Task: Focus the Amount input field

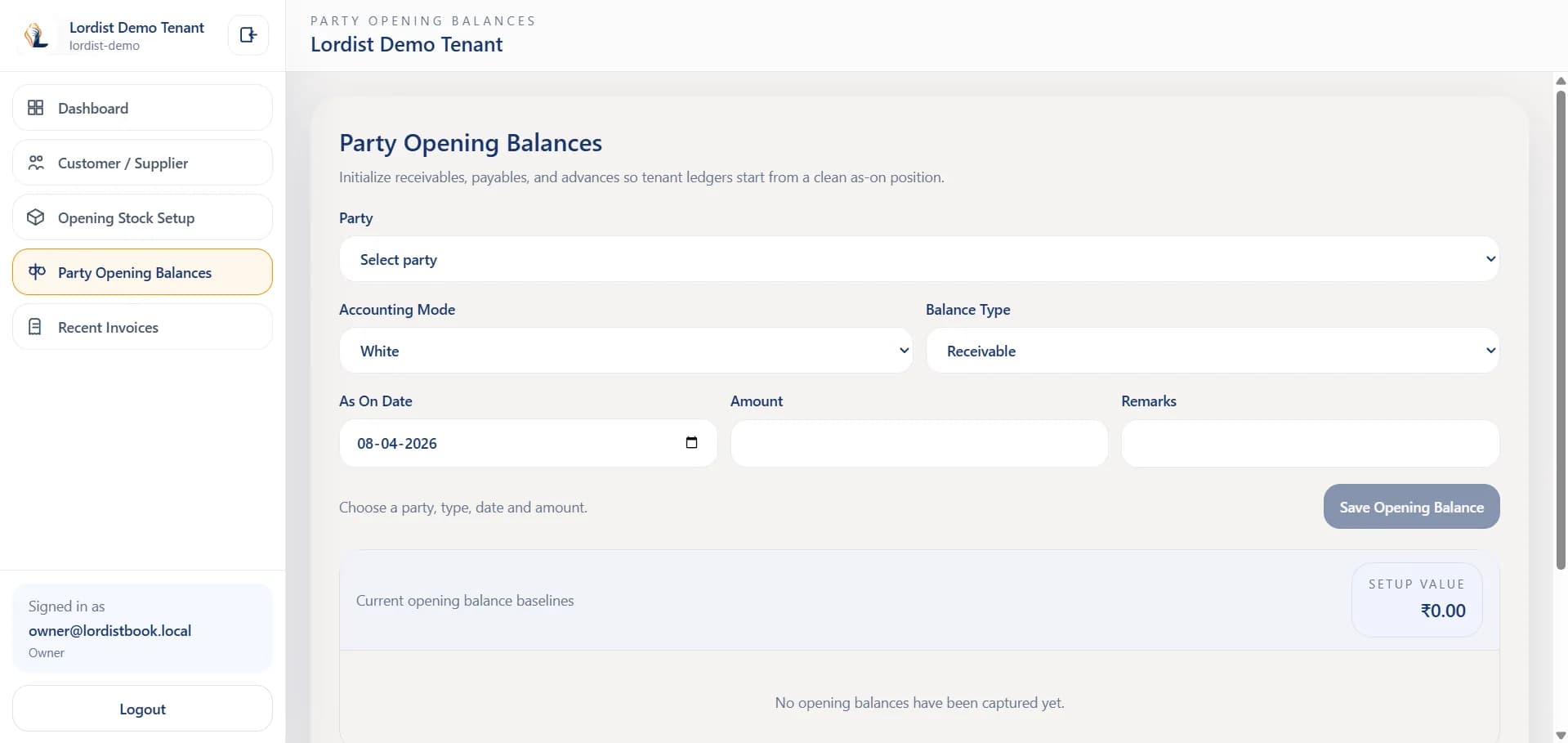Action: 919,443
